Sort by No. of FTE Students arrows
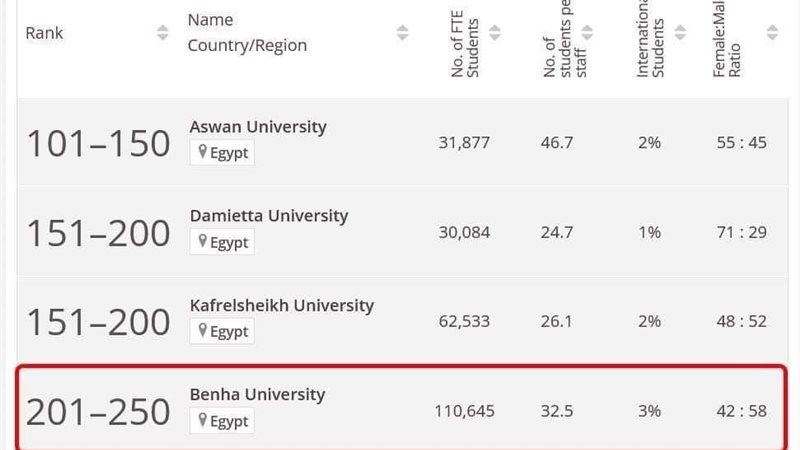Viewport: 800px width, 450px height. 494,33
